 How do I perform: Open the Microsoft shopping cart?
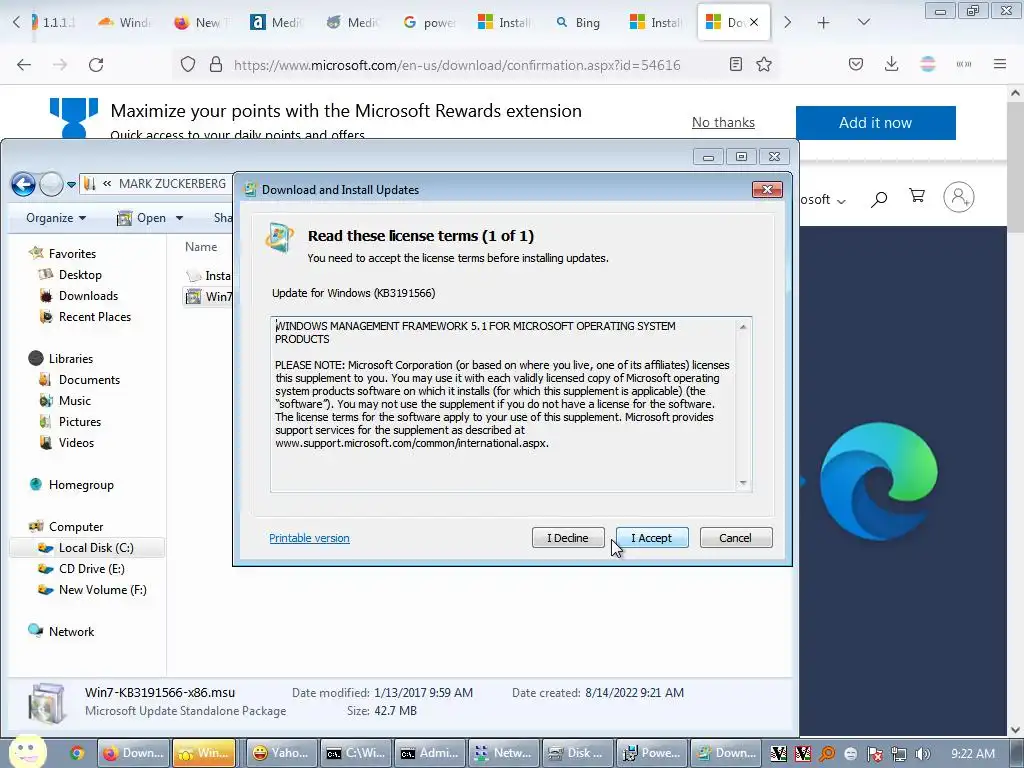pyautogui.click(x=917, y=196)
